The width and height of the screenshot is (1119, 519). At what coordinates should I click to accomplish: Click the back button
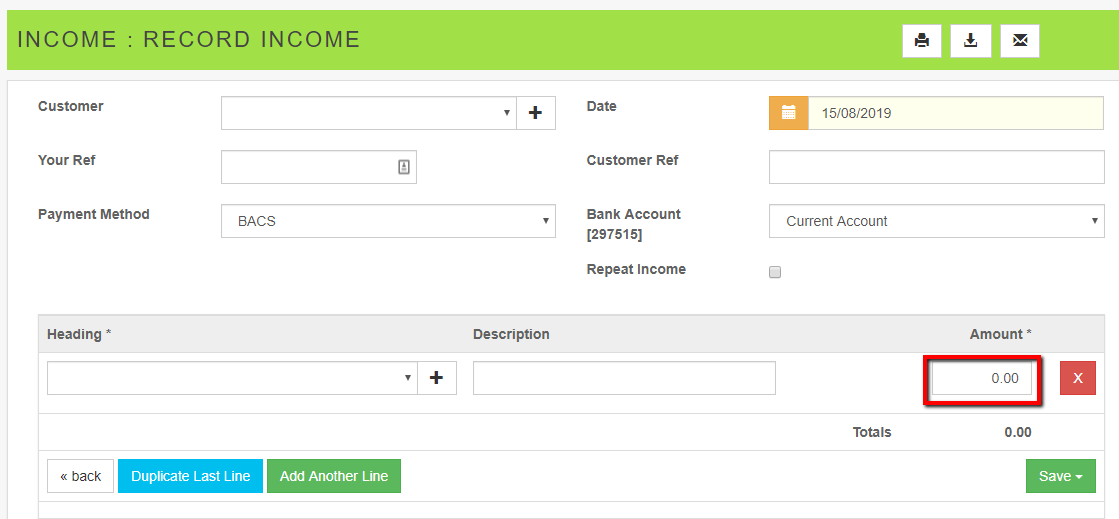point(80,476)
